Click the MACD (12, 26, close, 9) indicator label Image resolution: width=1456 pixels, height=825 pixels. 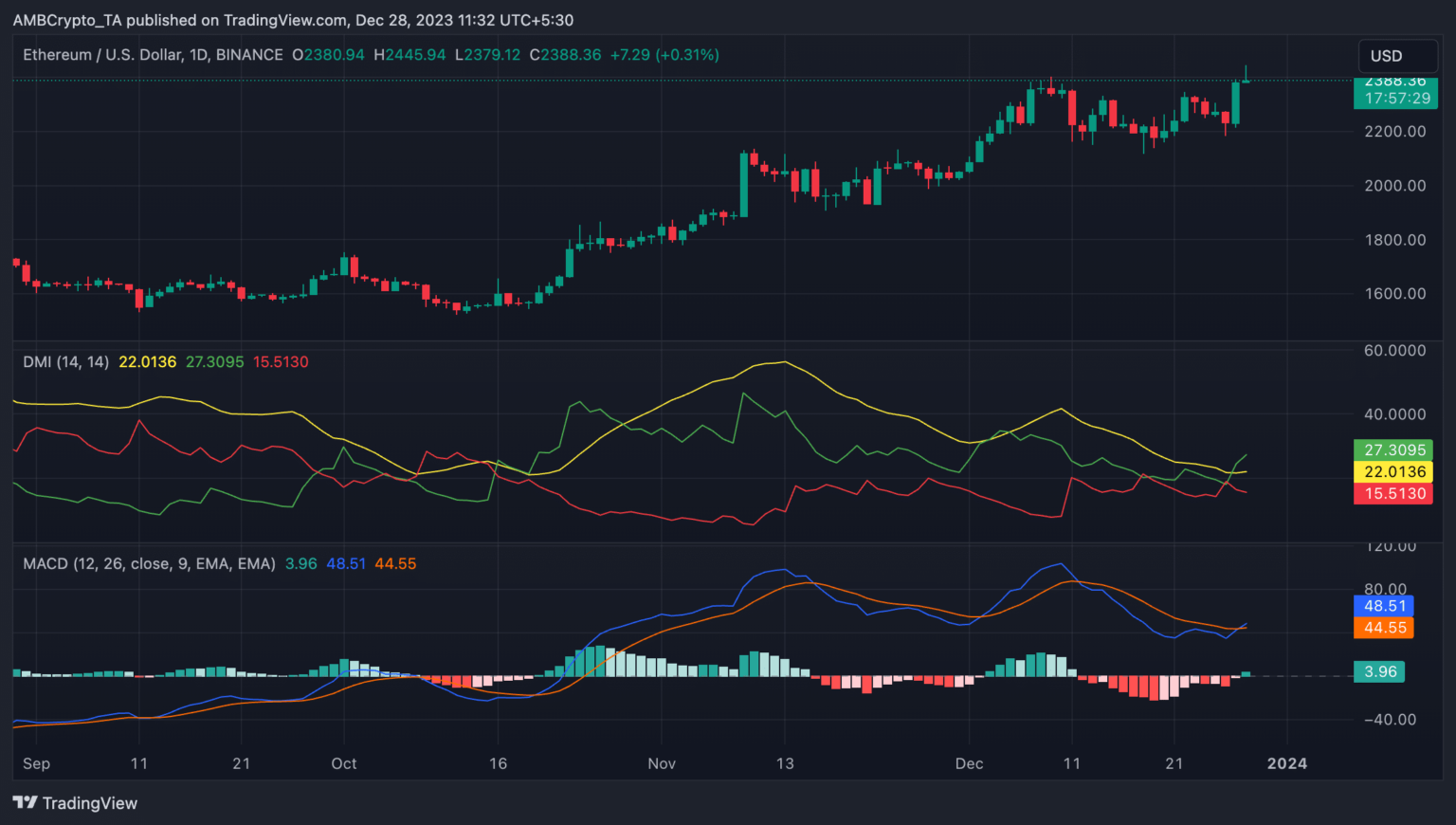pyautogui.click(x=149, y=563)
